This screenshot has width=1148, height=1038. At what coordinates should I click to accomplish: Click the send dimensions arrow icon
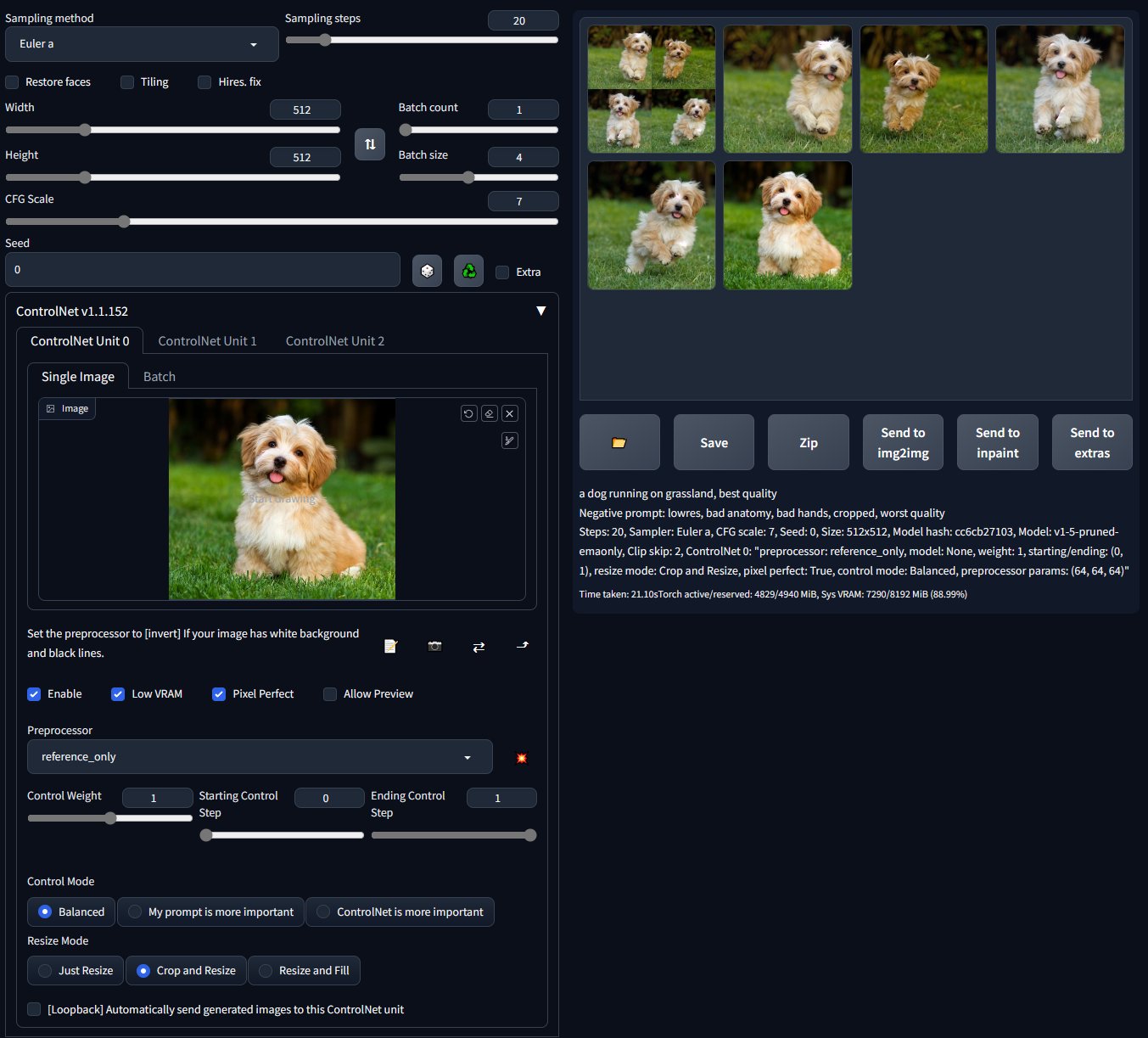click(523, 646)
